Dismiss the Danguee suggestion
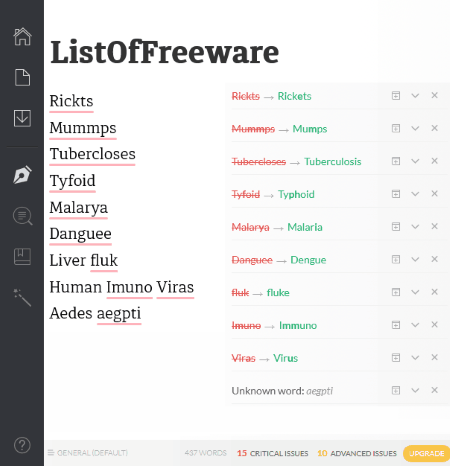Screen dimensions: 450x466 [434, 259]
